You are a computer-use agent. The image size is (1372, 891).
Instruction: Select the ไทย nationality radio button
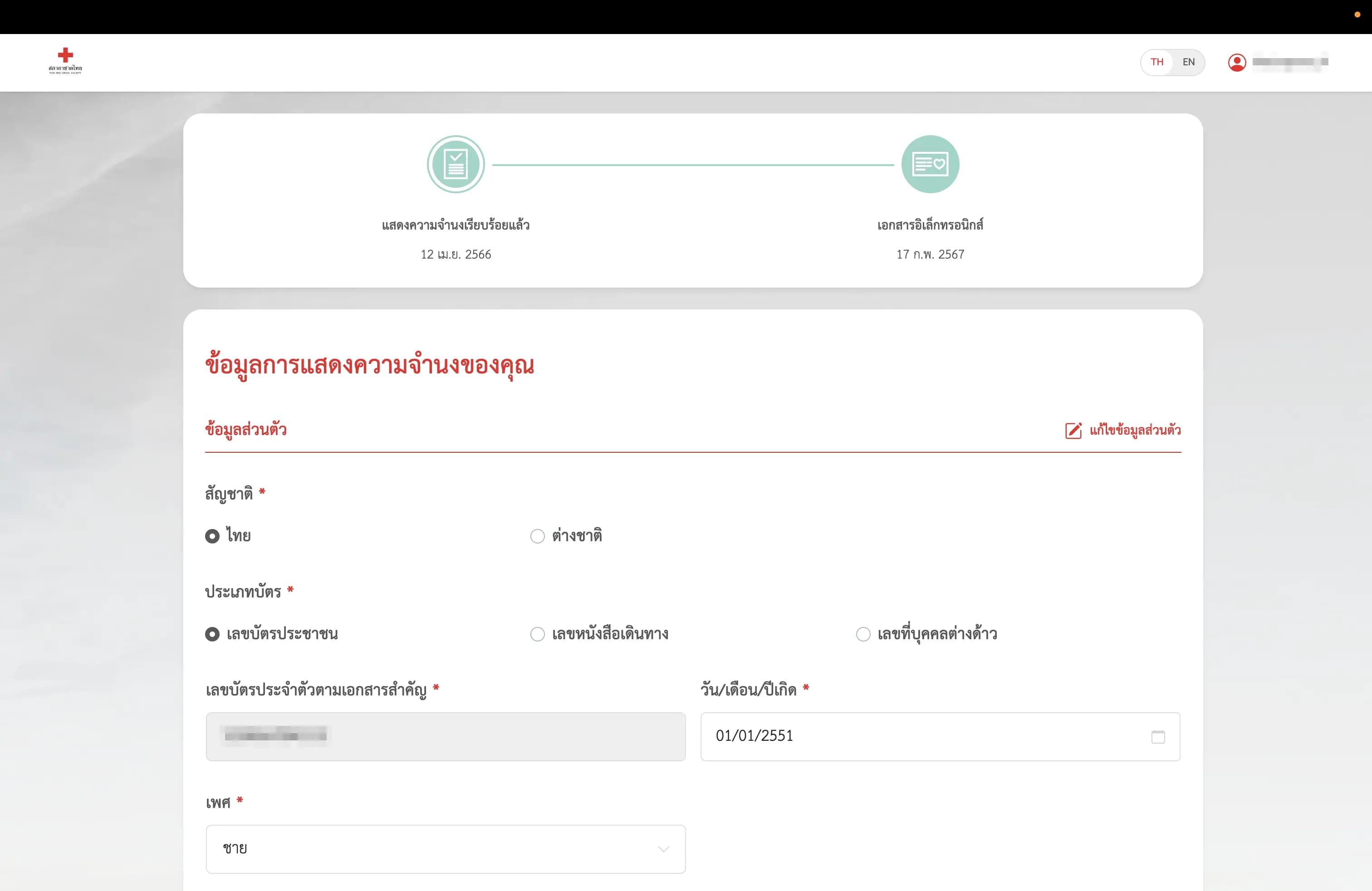tap(212, 536)
